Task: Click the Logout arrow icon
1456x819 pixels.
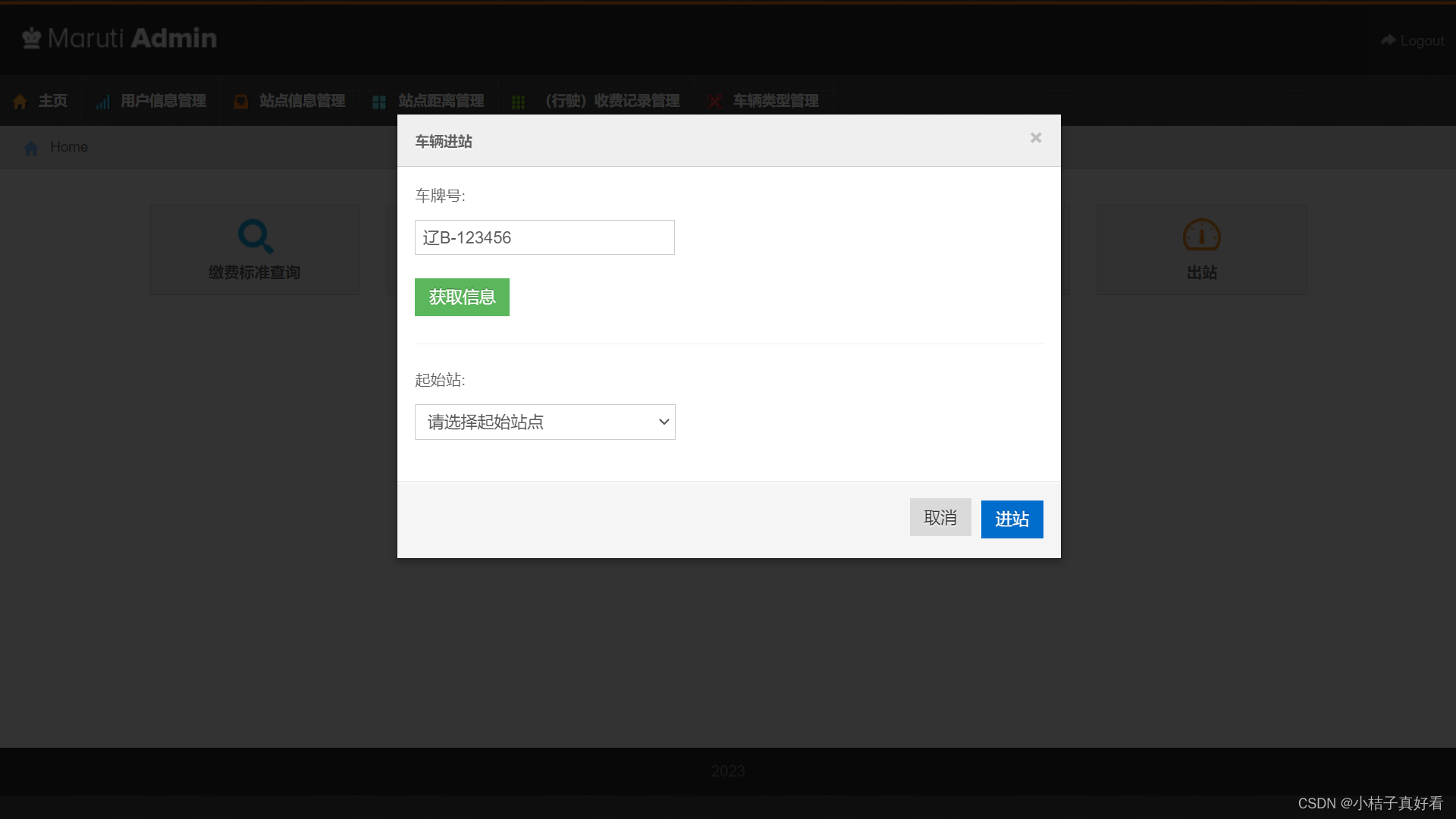Action: [x=1389, y=39]
